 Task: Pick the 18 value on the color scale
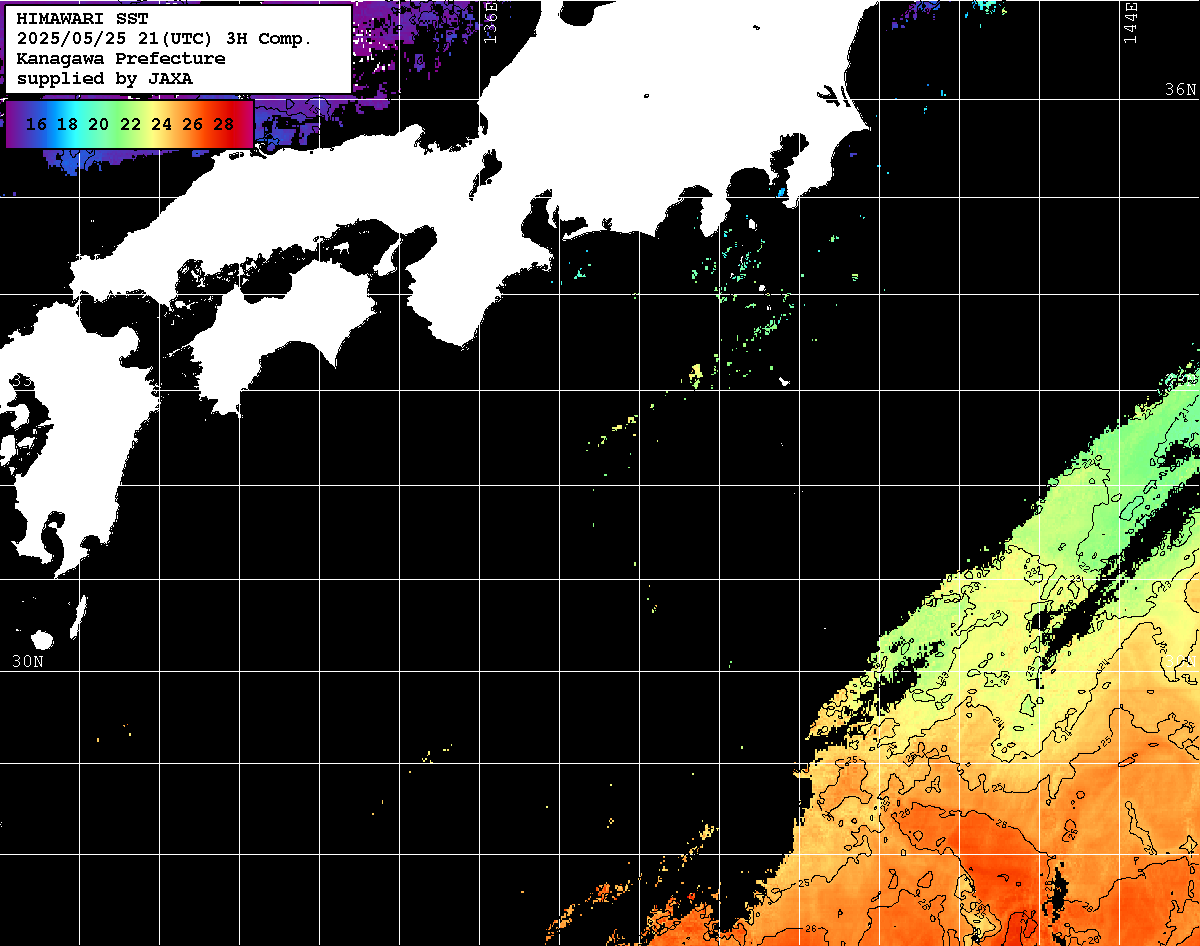(x=67, y=125)
